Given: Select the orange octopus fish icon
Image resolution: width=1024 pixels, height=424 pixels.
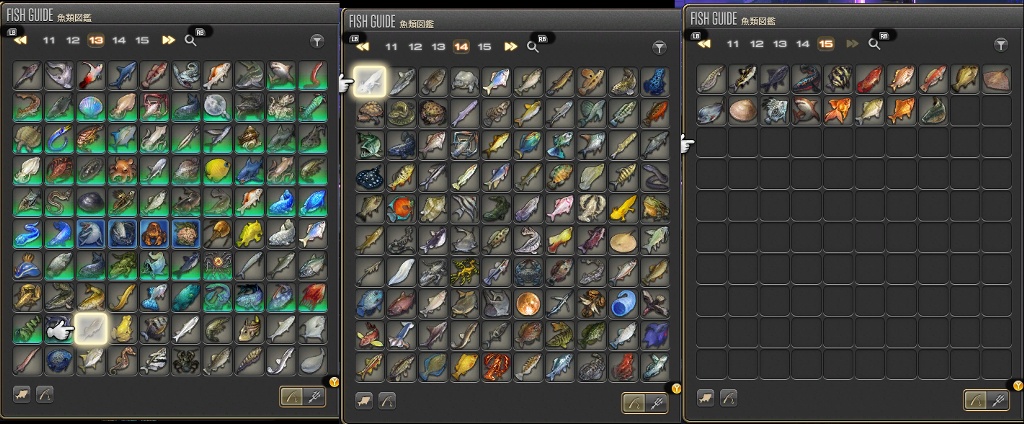Looking at the screenshot, I should (x=122, y=171).
